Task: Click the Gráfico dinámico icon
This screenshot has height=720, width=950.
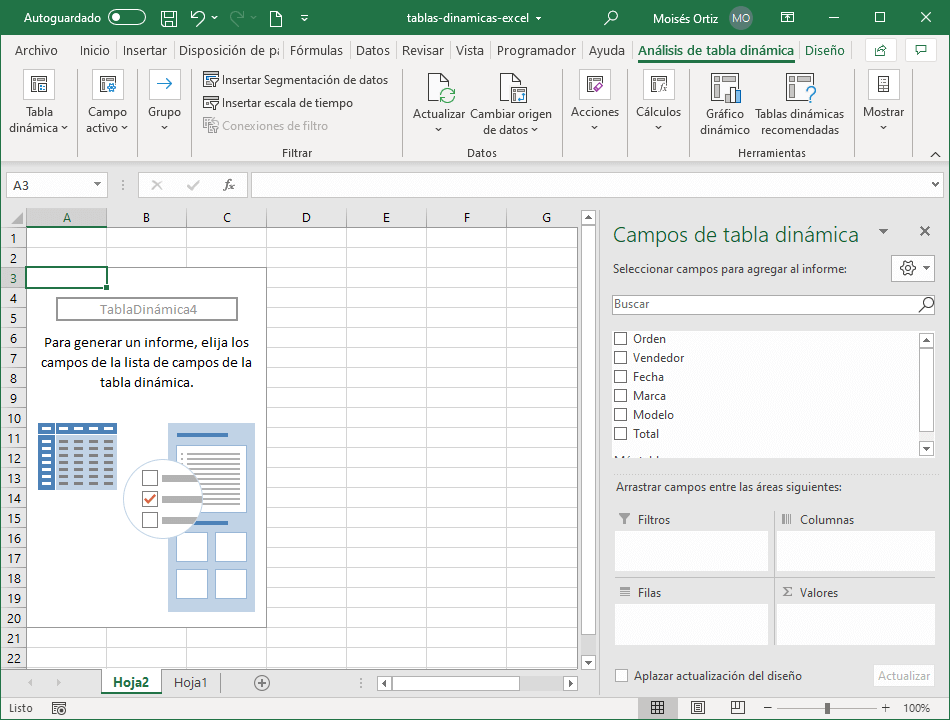Action: click(725, 88)
